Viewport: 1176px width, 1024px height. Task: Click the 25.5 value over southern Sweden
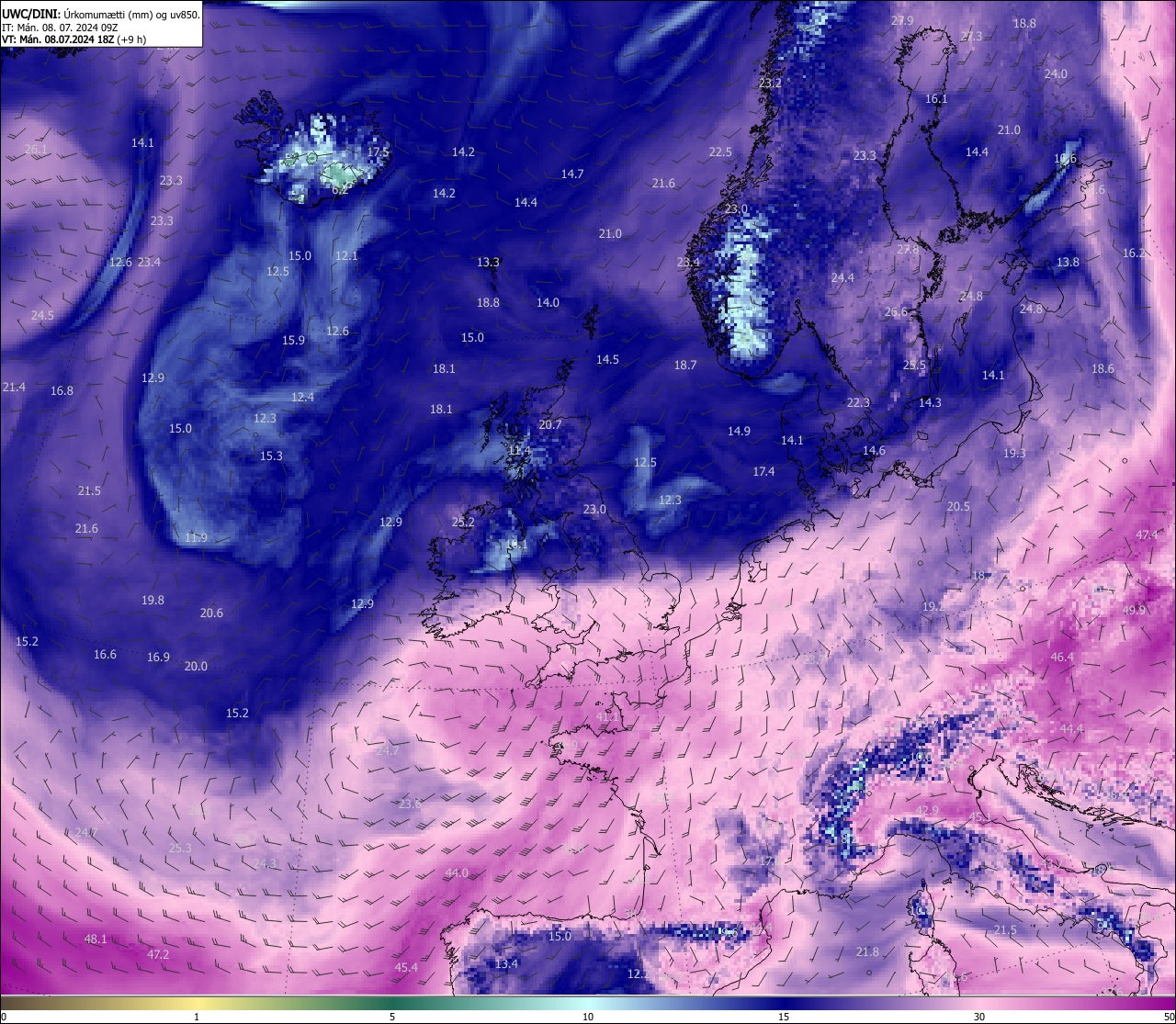click(x=914, y=365)
